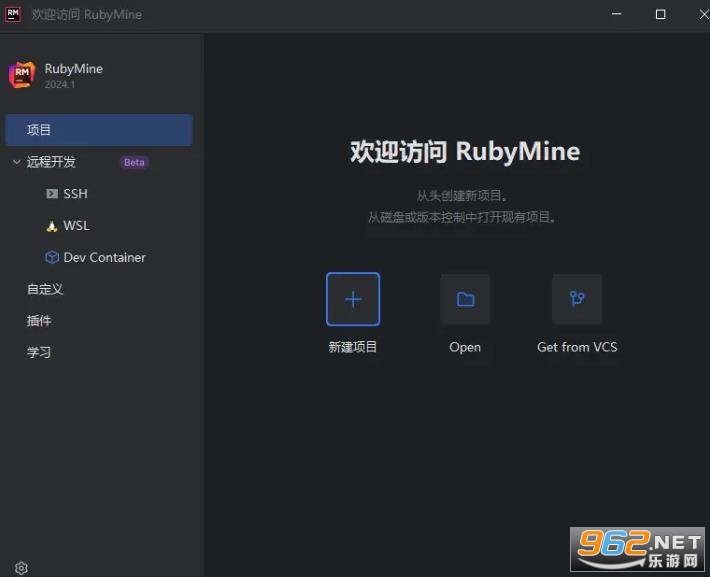Viewport: 710px width, 577px height.
Task: Click the New Project plus icon
Action: (x=353, y=299)
